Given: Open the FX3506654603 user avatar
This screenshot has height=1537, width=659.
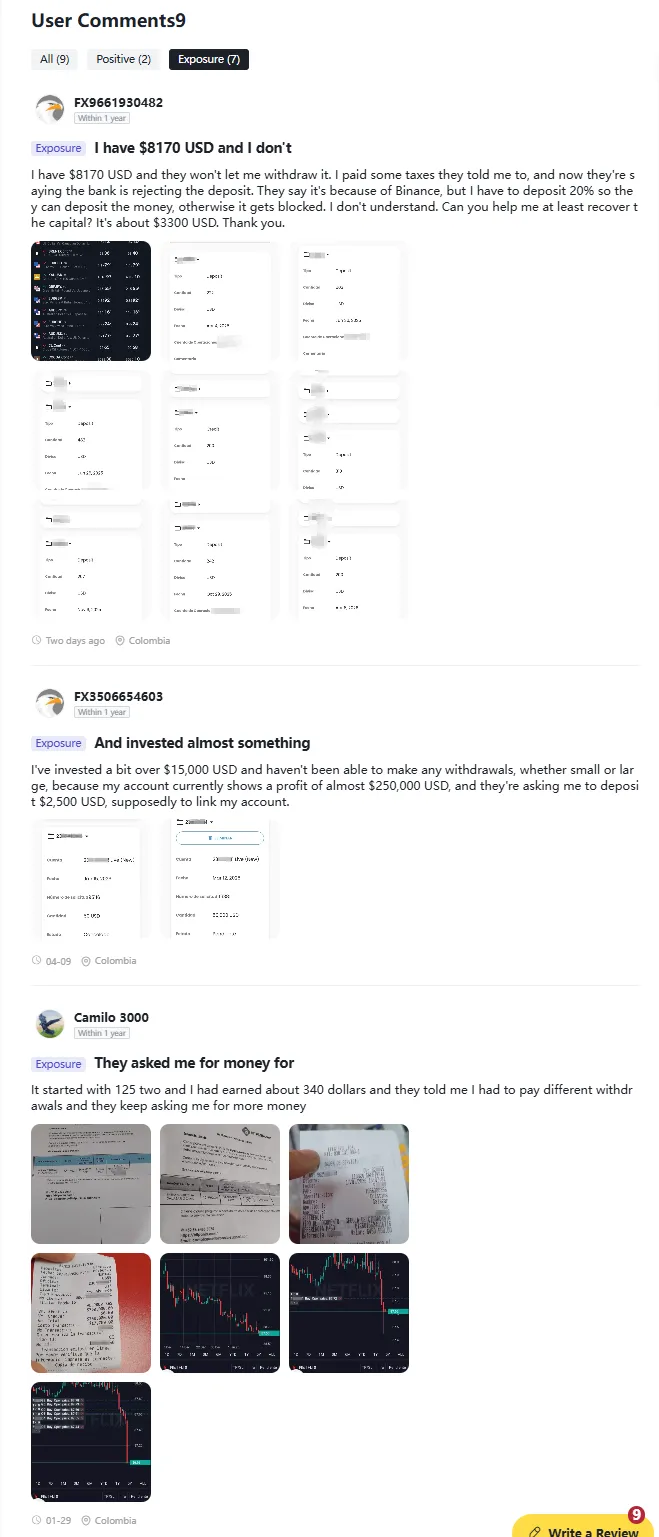Looking at the screenshot, I should point(50,704).
